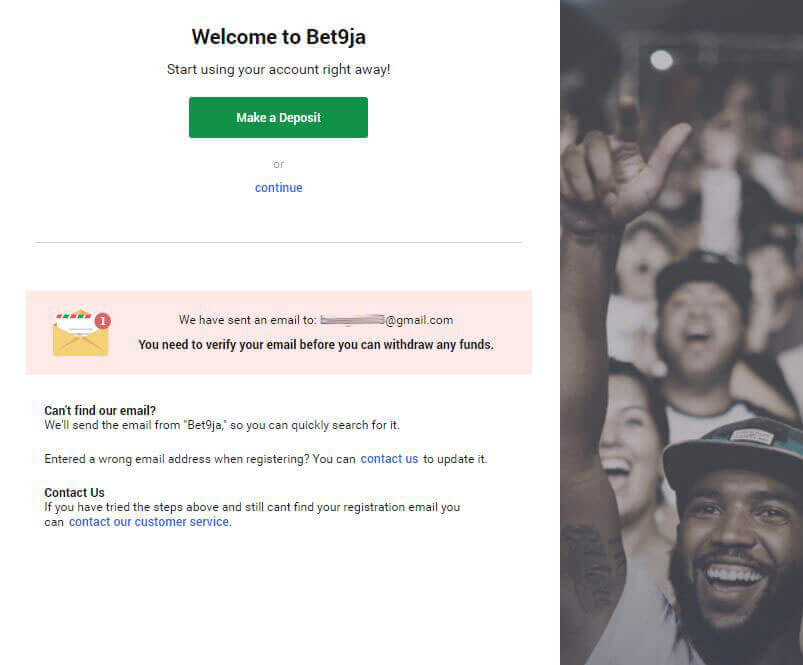Click the sentence about searching for "Bet9ja" email
This screenshot has height=665, width=803.
pyautogui.click(x=222, y=425)
